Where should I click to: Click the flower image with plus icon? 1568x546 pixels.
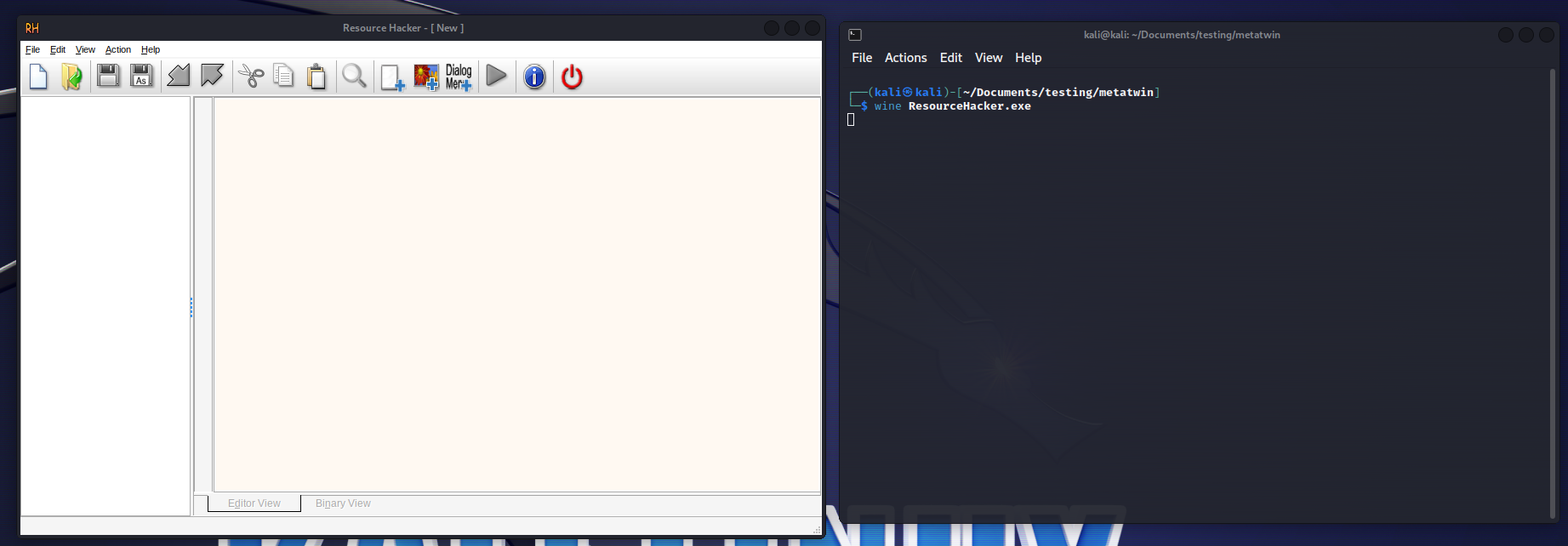point(425,77)
